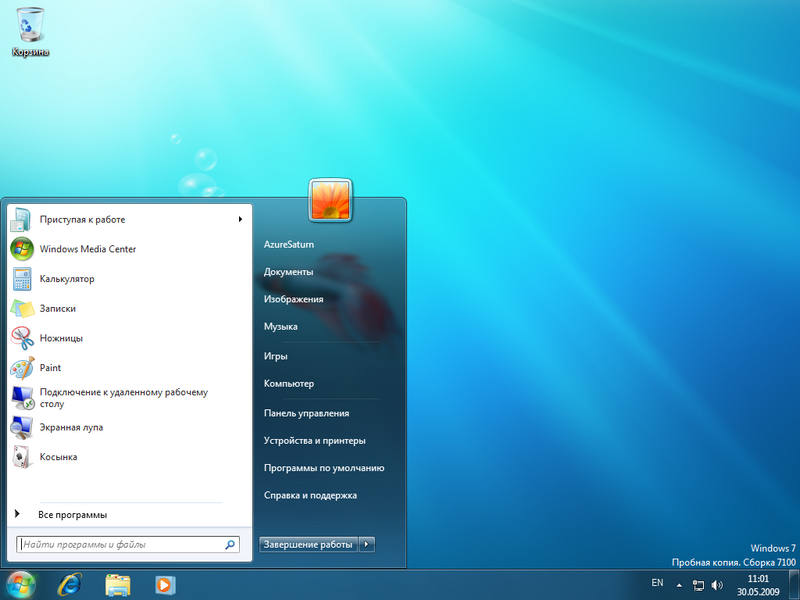Click the Завершение работы shut down button

click(x=308, y=544)
